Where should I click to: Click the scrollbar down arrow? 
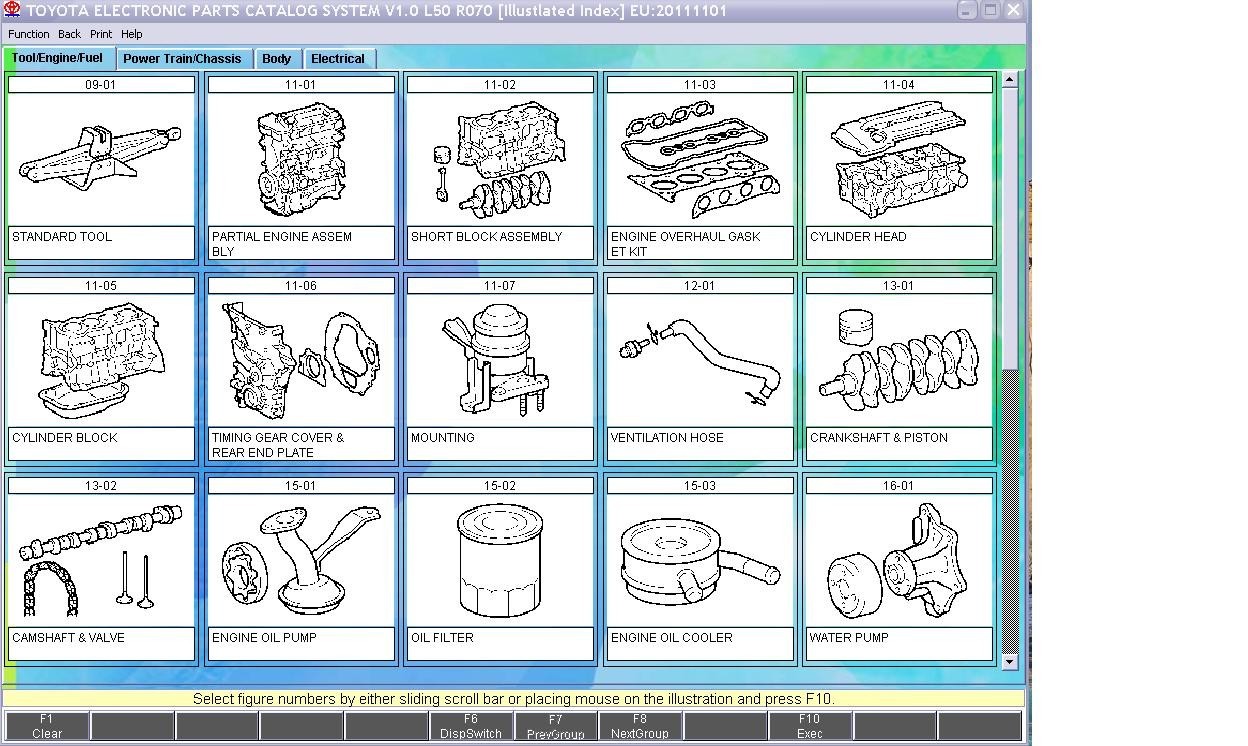(1009, 661)
